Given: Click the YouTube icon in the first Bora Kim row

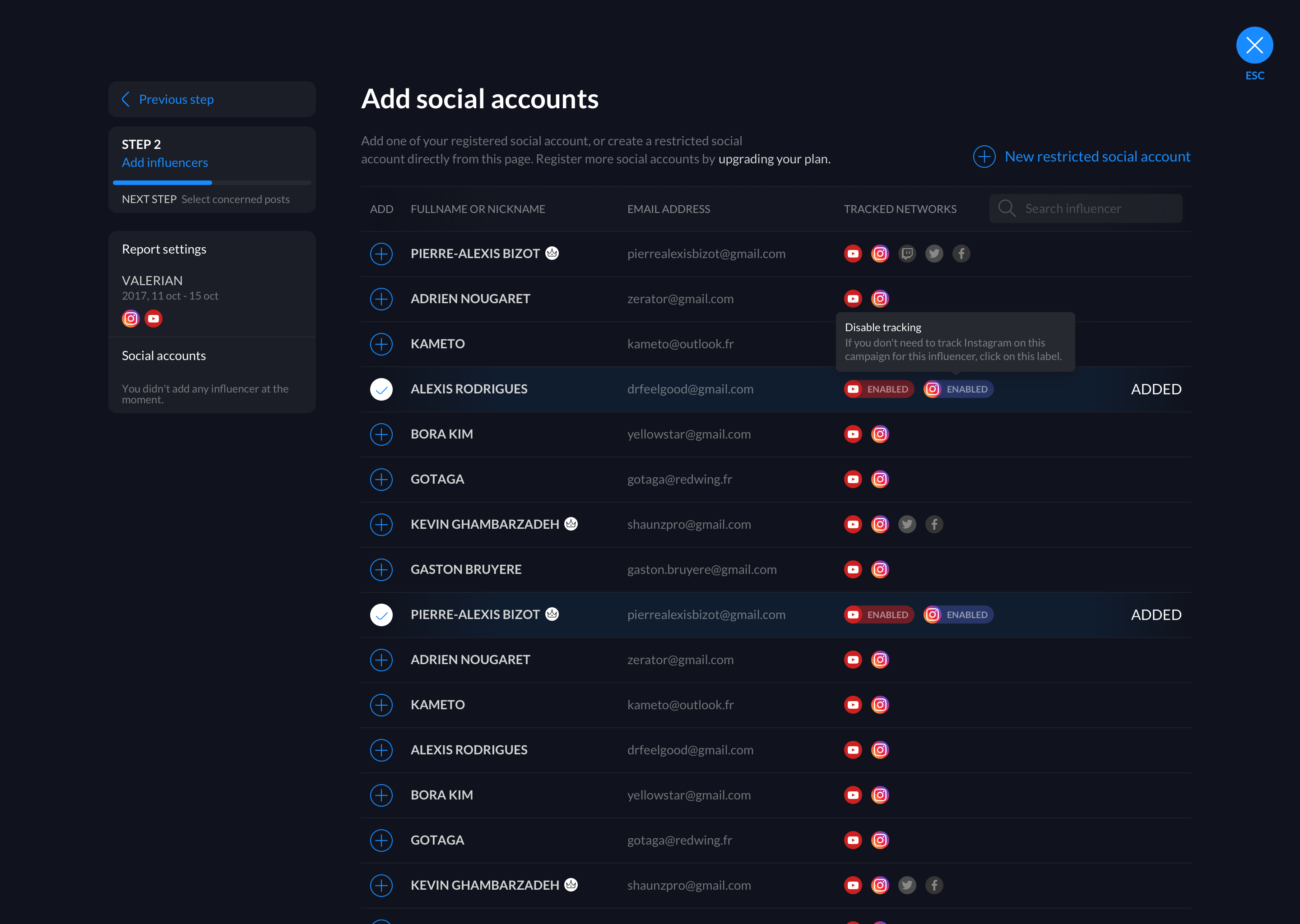Looking at the screenshot, I should coord(853,434).
